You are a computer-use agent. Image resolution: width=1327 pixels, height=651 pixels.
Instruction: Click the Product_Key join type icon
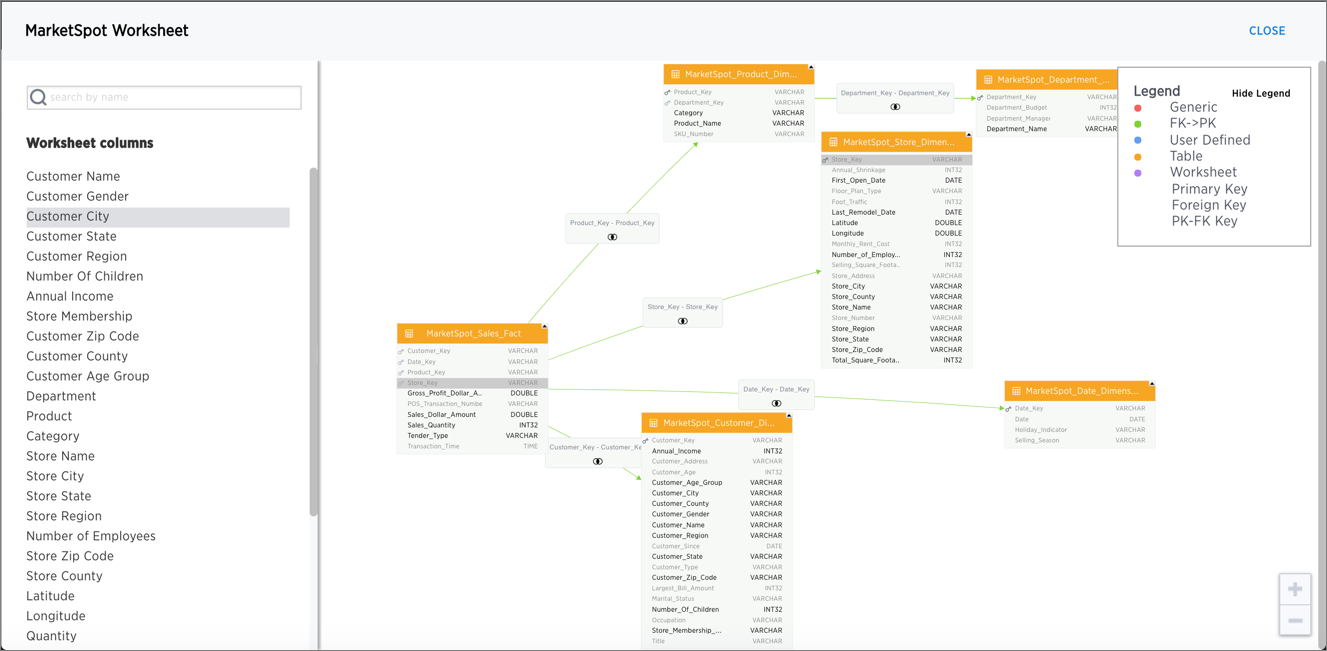tap(612, 237)
